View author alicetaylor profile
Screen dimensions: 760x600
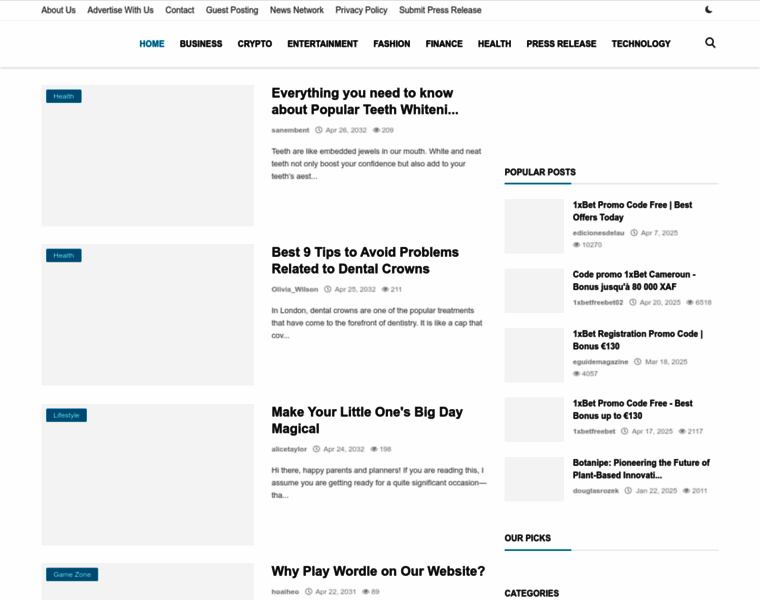[289, 449]
